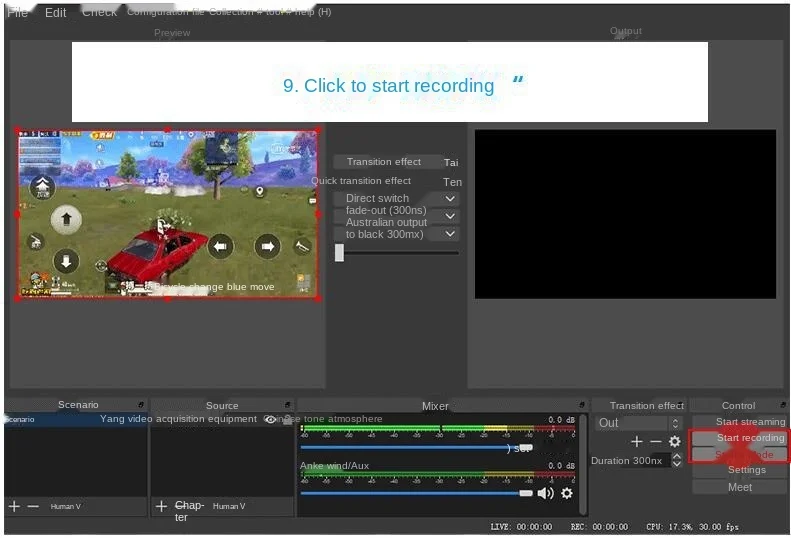The width and height of the screenshot is (791, 538).
Task: Click the horn icon in game preview
Action: tap(302, 247)
